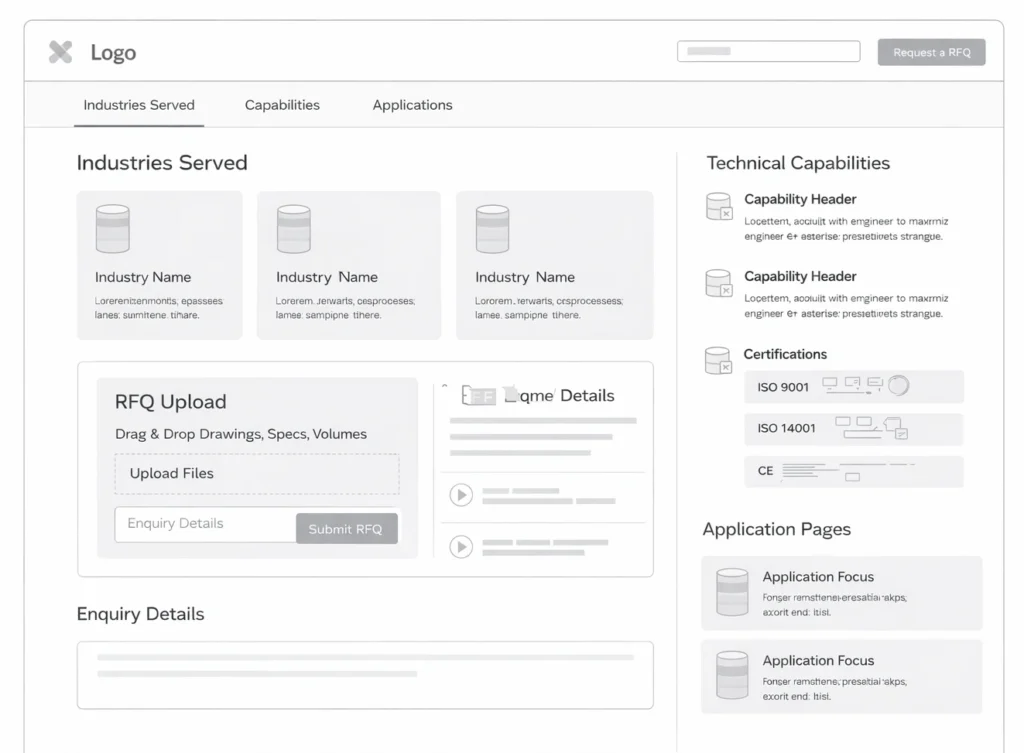The width and height of the screenshot is (1024, 753).
Task: Click the icon above the third Industry Name card
Action: tap(492, 228)
